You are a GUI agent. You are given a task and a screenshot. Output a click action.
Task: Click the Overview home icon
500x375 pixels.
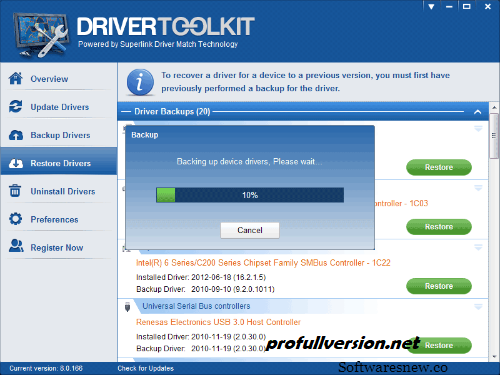[16, 78]
